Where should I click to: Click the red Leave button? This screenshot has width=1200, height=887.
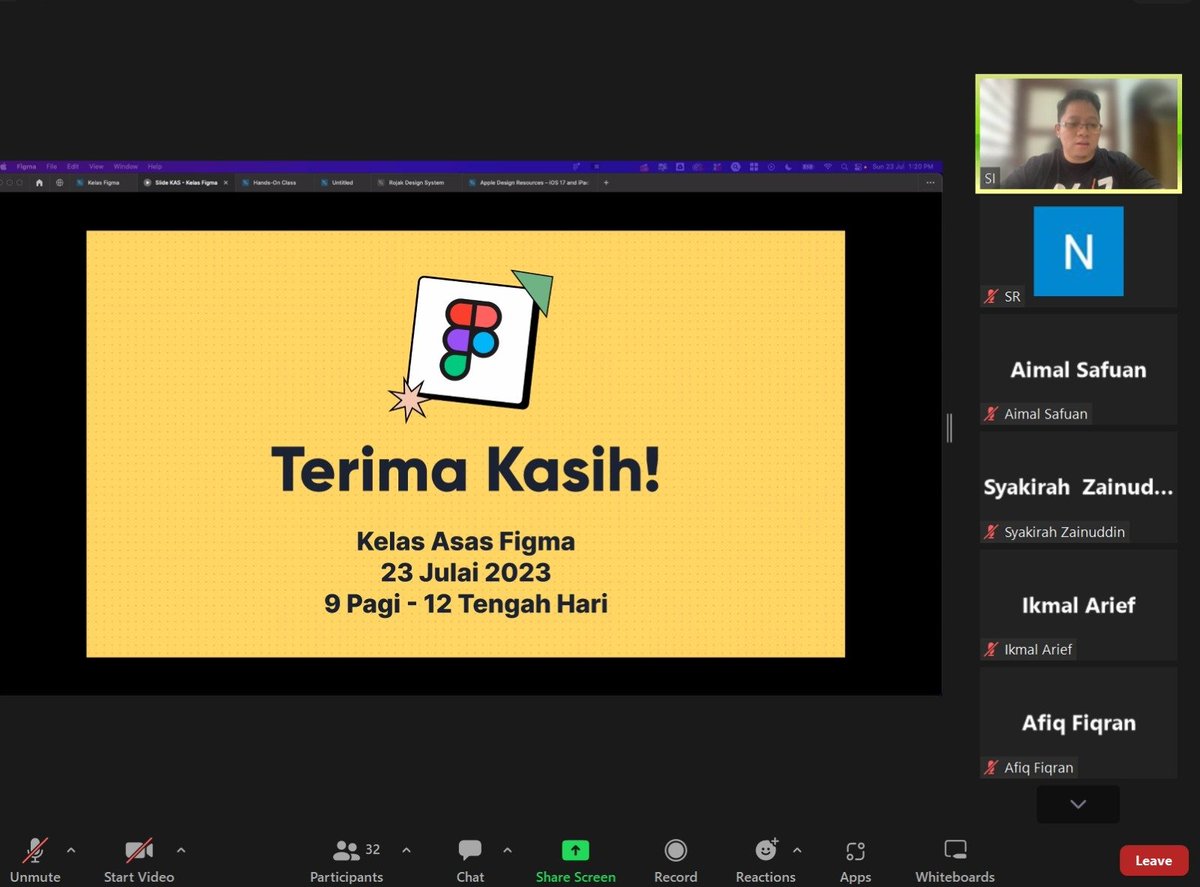(x=1153, y=860)
